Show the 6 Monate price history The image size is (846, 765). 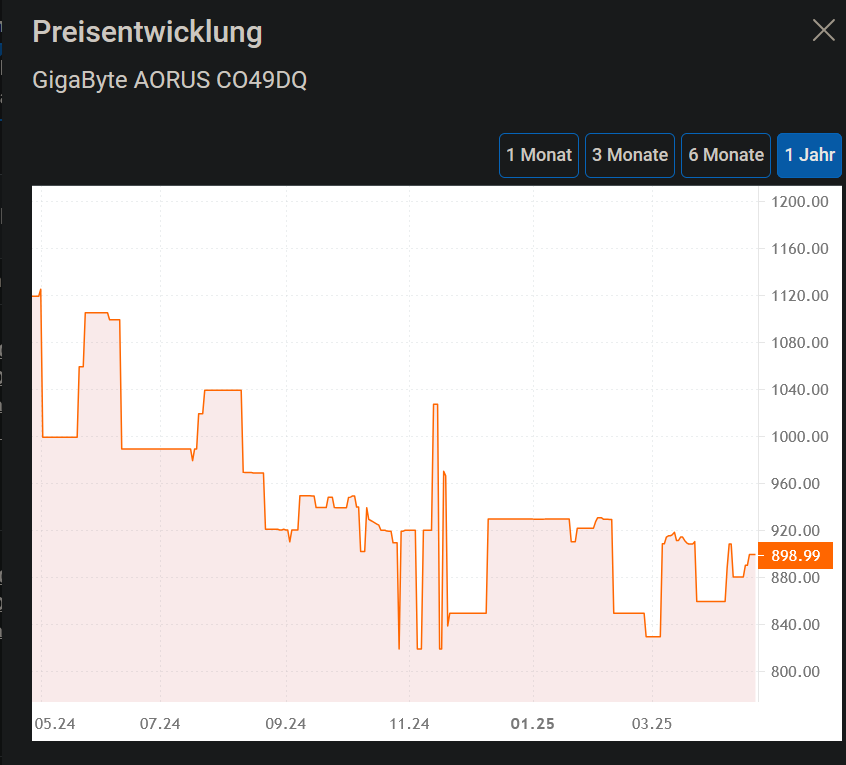[x=726, y=155]
